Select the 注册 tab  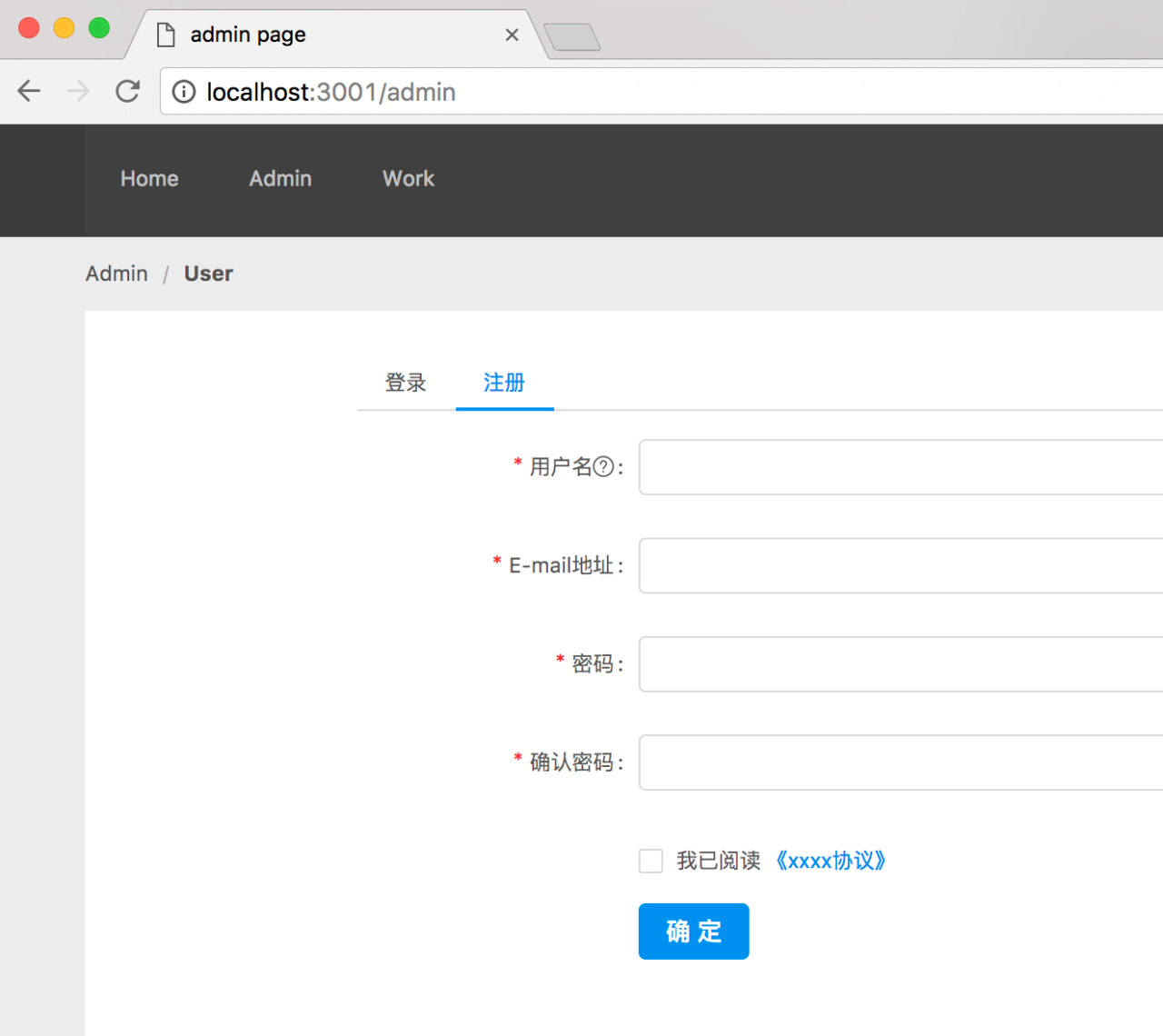click(x=504, y=383)
